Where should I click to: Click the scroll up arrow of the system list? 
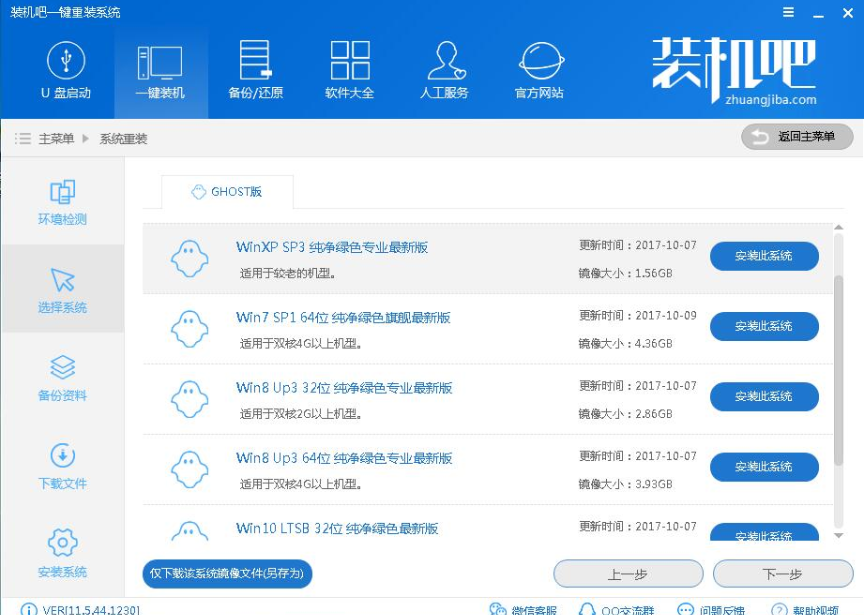point(838,227)
